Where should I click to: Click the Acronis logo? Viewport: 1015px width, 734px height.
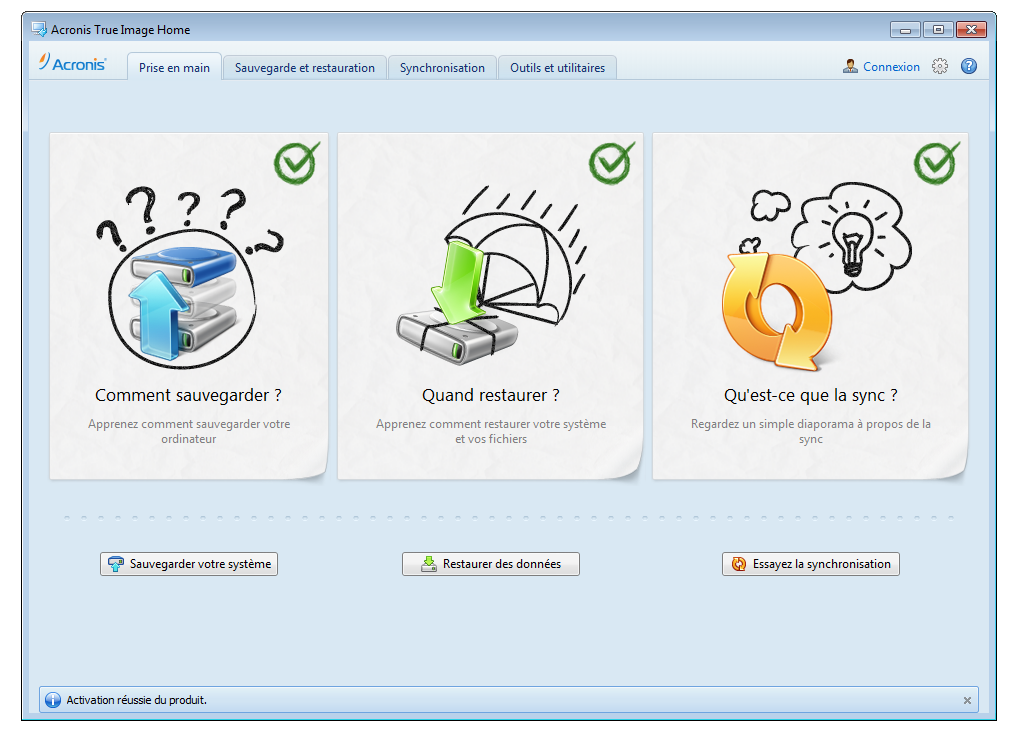72,63
